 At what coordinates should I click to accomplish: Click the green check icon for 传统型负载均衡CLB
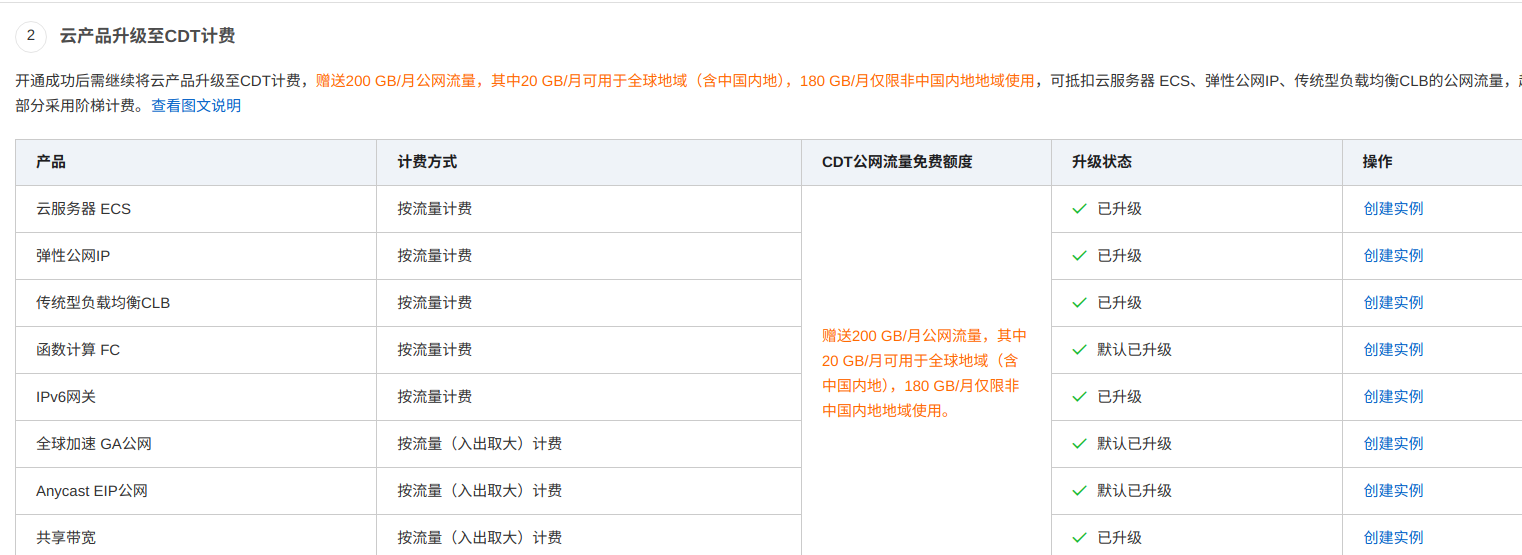click(1079, 303)
